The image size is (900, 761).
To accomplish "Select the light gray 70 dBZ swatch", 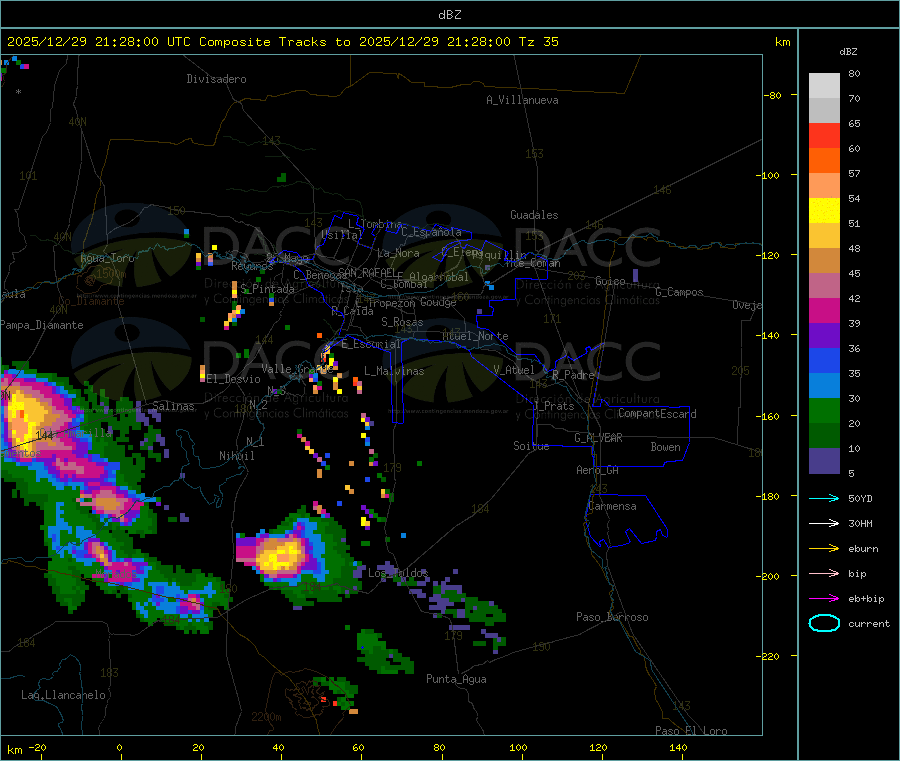I will click(824, 86).
